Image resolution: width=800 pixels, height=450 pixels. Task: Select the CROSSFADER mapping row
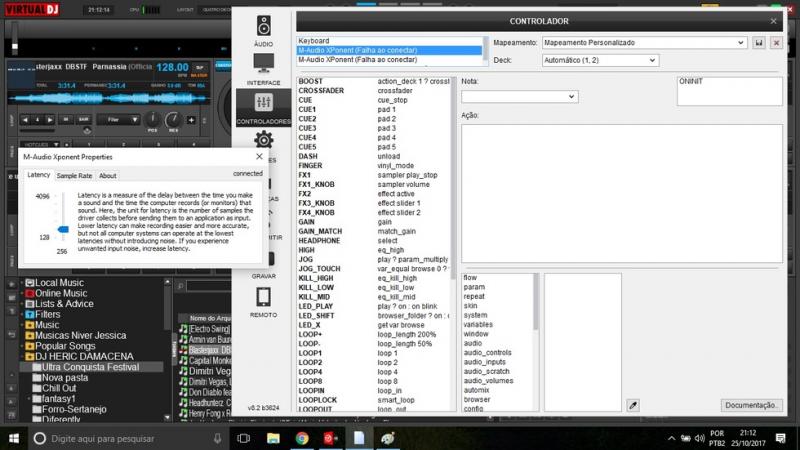pos(374,91)
